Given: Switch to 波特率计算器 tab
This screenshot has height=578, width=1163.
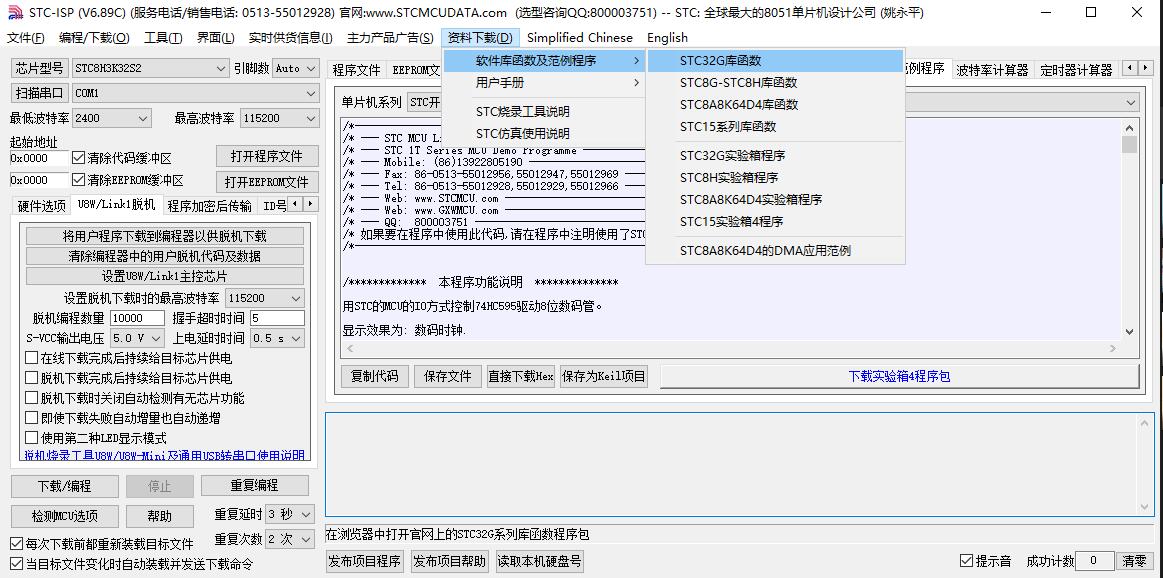Looking at the screenshot, I should tap(992, 70).
